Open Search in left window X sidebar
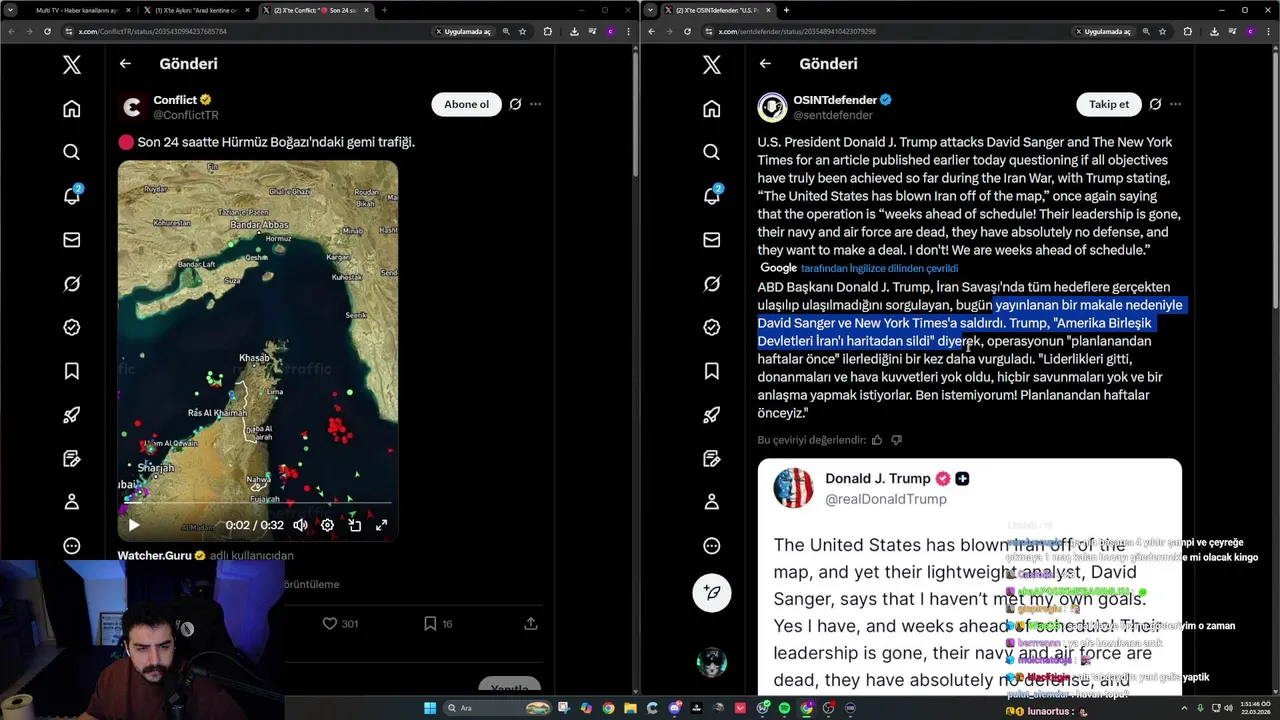This screenshot has width=1280, height=720. tap(71, 152)
